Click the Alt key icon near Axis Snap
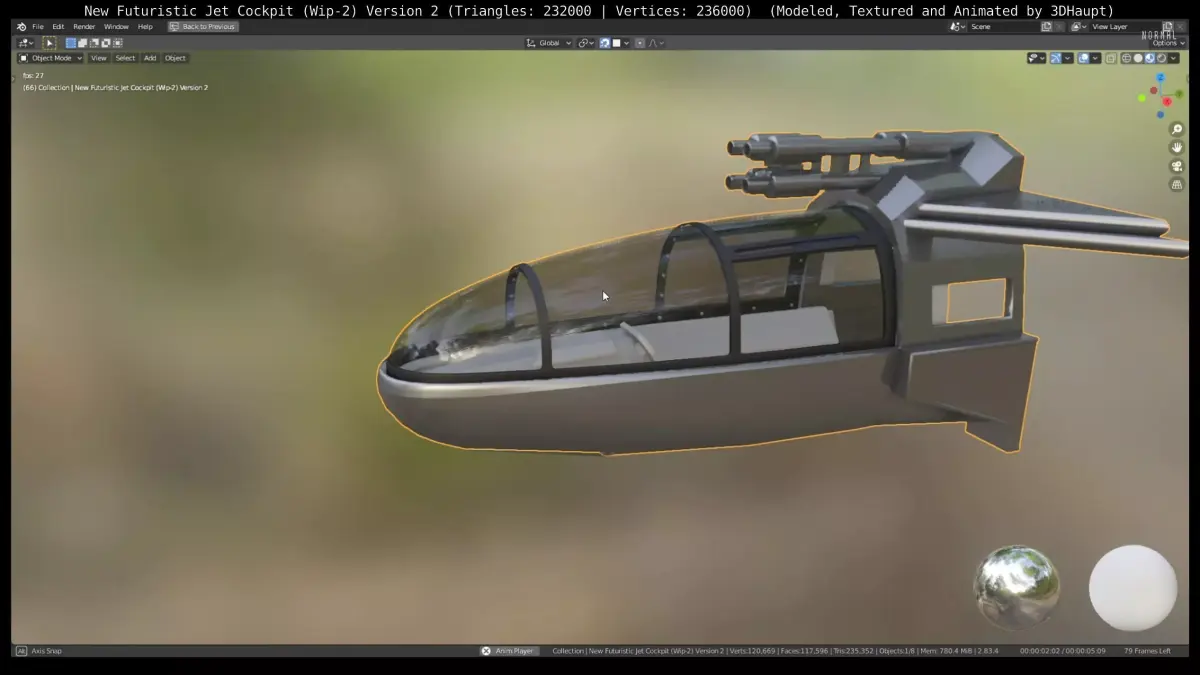 (21, 651)
